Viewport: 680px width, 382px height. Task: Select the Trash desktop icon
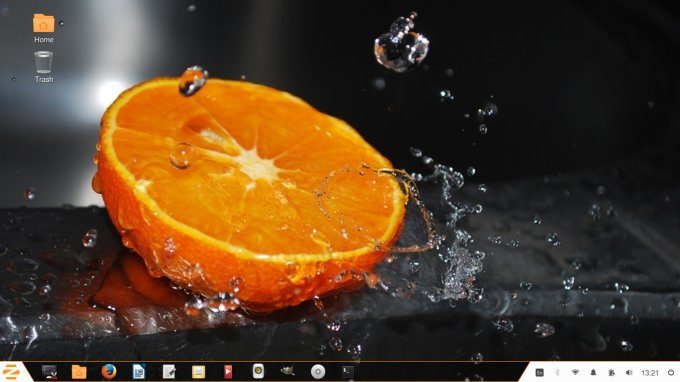tap(44, 67)
